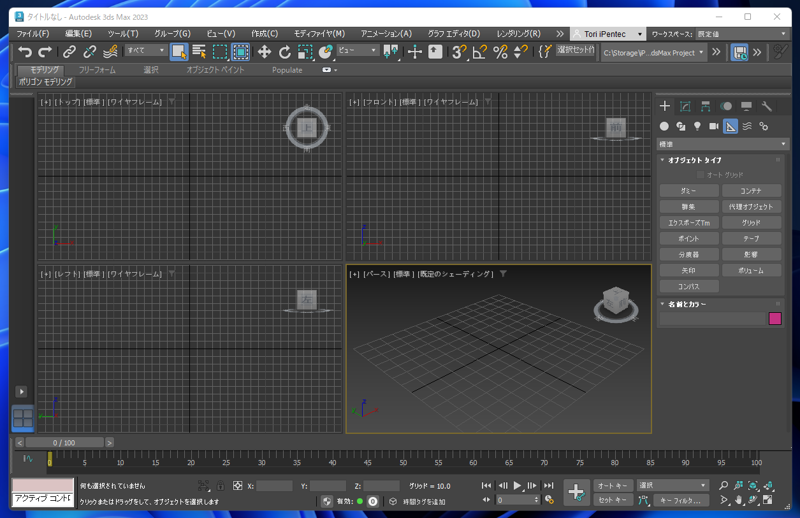Click Pan hand viewport navigation icon

(738, 500)
